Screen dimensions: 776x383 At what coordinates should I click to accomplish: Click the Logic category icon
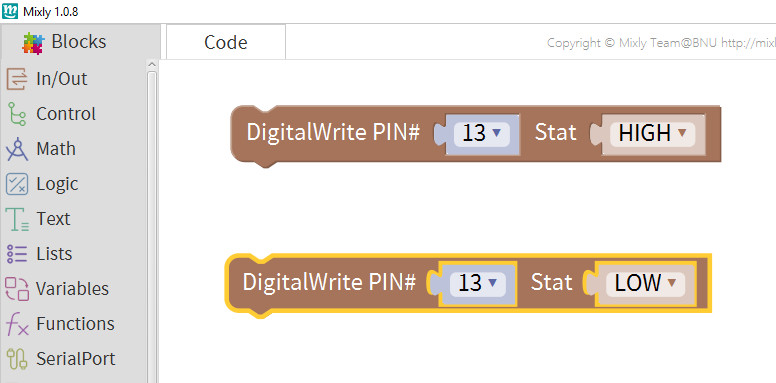[17, 184]
